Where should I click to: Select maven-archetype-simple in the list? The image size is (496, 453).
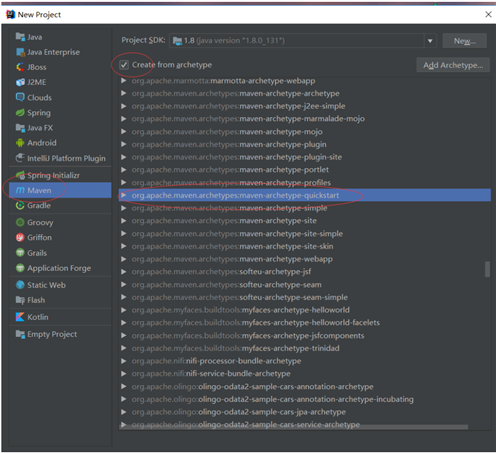[x=305, y=208]
